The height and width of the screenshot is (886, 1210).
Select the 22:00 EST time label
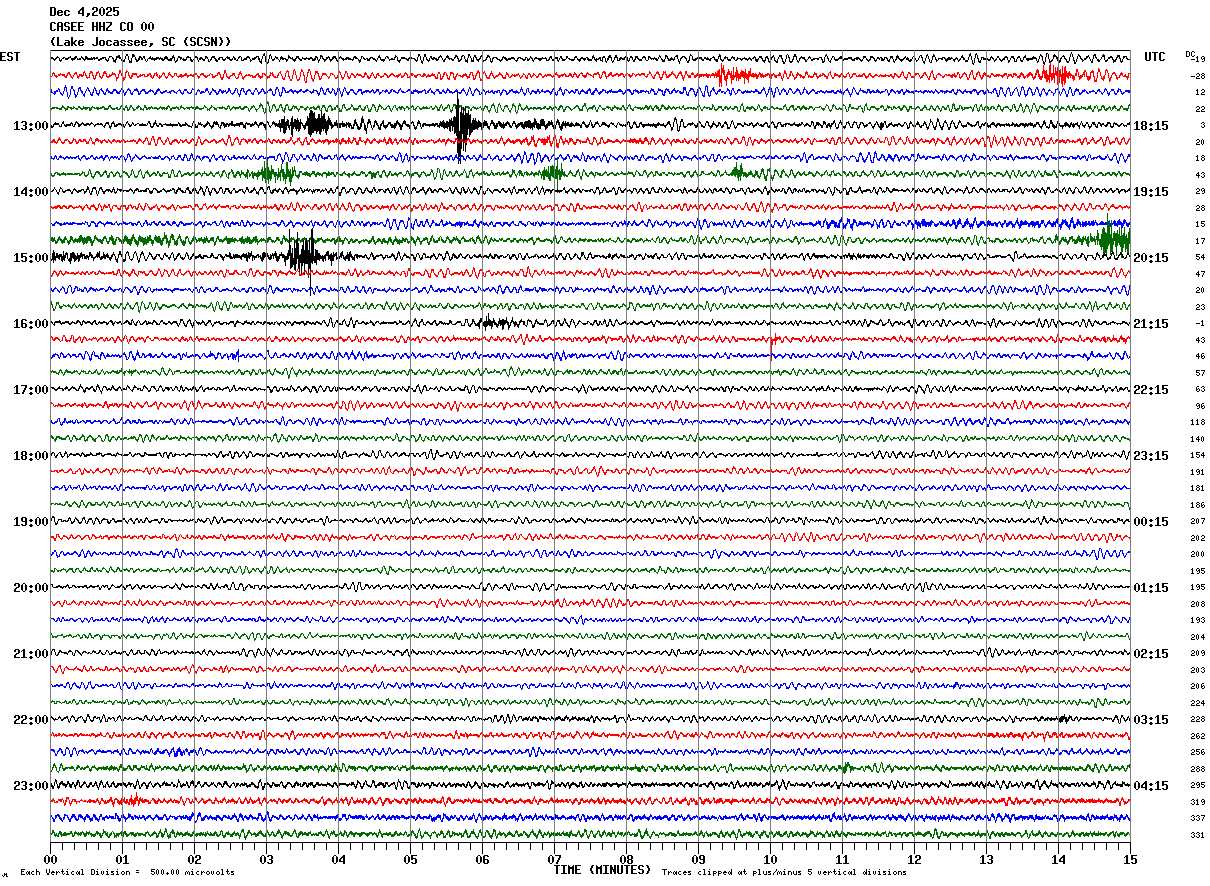[x=30, y=720]
